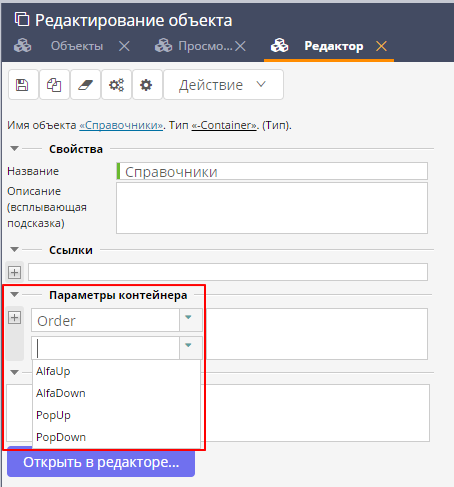The image size is (454, 487).
Task: Click the Название field containing Справочники
Action: (272, 171)
